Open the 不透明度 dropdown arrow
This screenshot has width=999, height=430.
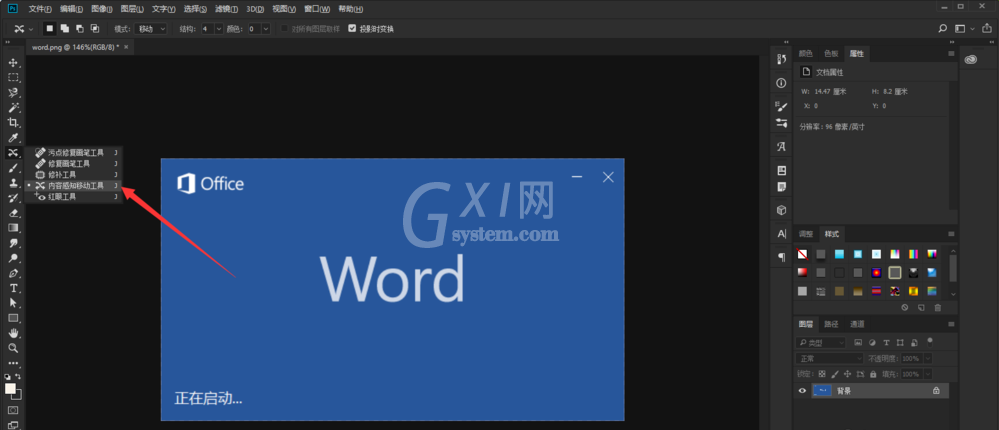pos(927,359)
